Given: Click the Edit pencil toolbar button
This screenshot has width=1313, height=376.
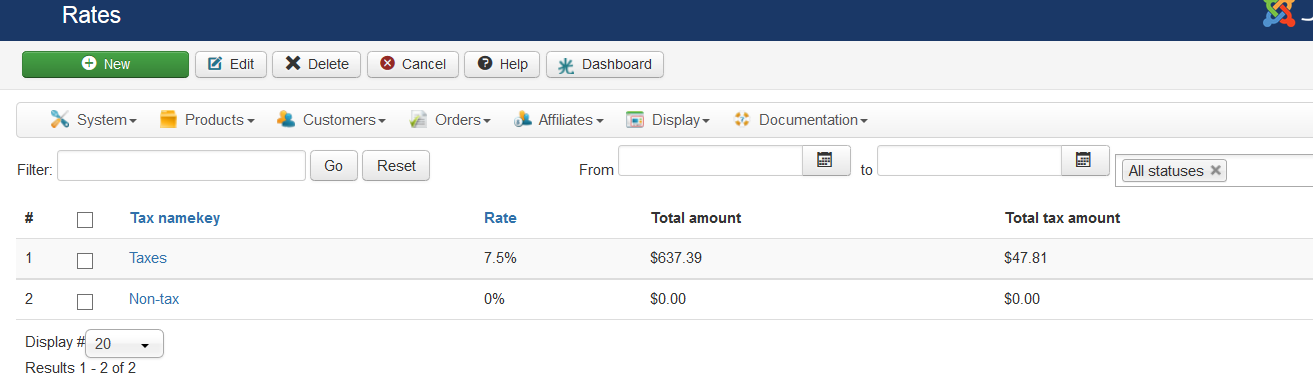Looking at the screenshot, I should pos(231,64).
